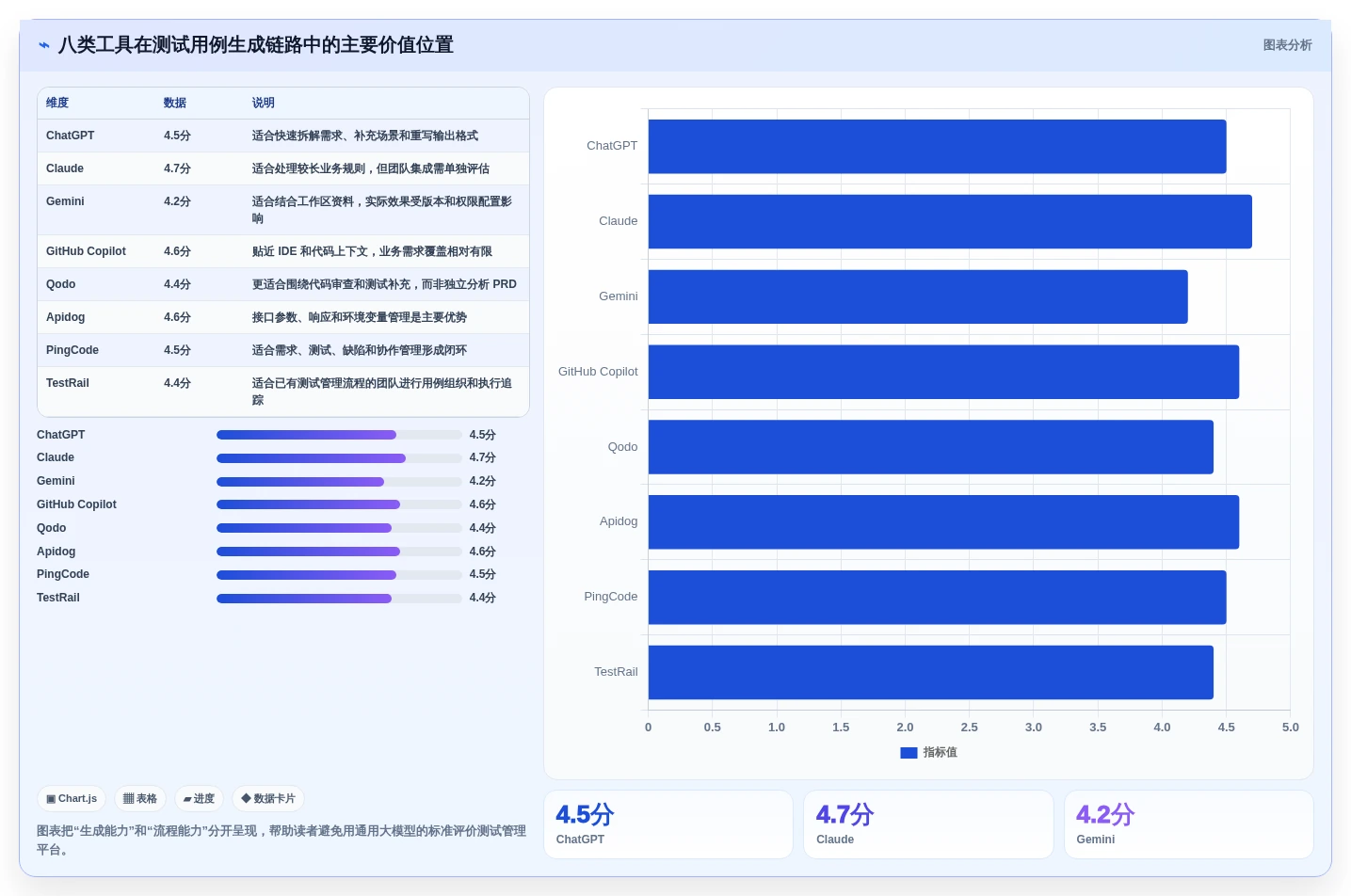Image resolution: width=1351 pixels, height=896 pixels.
Task: Click the 5.0 tick on the x-axis
Action: point(1290,728)
